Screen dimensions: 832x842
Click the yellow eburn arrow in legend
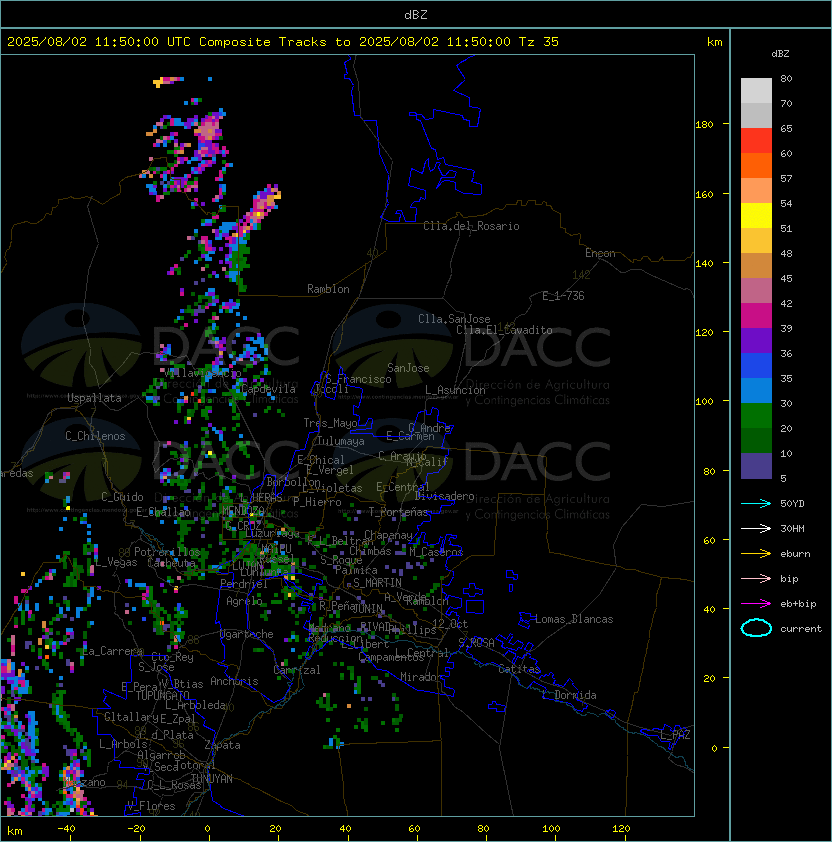point(756,554)
